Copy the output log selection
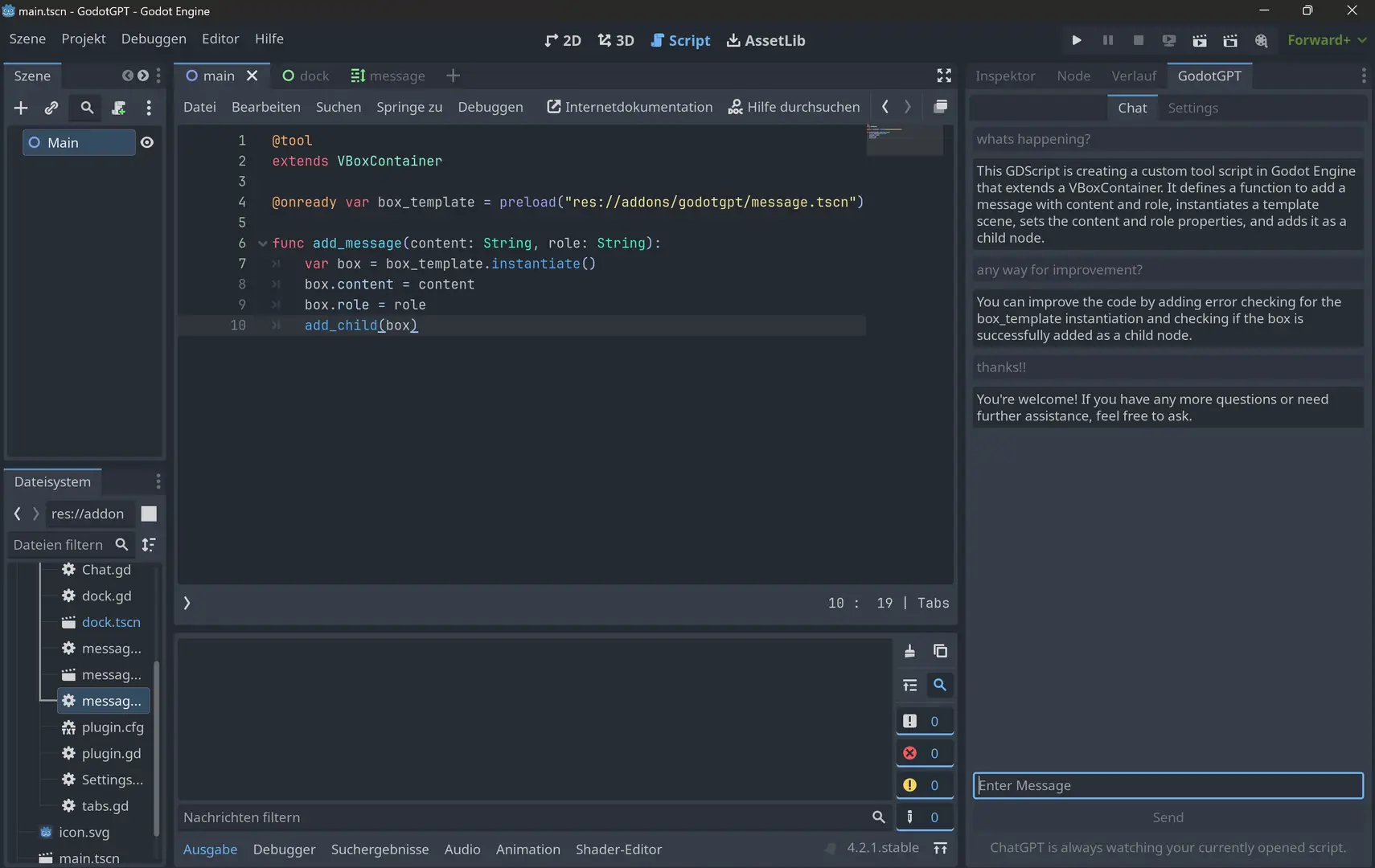The width and height of the screenshot is (1375, 868). [x=940, y=651]
